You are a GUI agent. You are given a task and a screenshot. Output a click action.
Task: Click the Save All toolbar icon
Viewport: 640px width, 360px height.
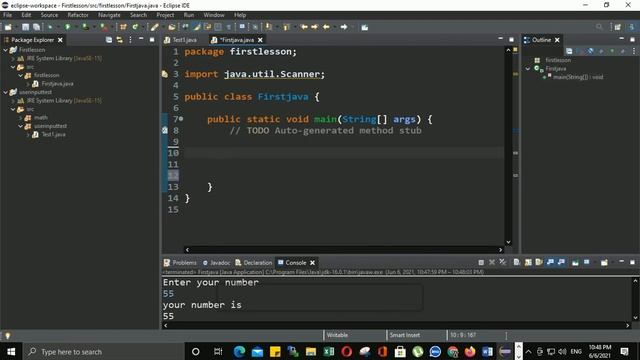tap(36, 27)
